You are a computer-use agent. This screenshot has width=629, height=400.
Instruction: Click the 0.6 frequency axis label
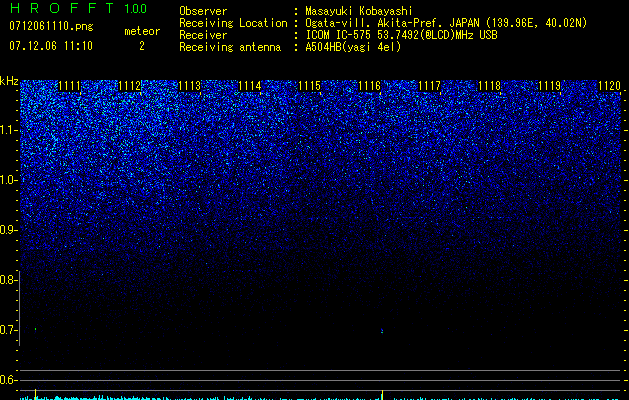(x=8, y=380)
